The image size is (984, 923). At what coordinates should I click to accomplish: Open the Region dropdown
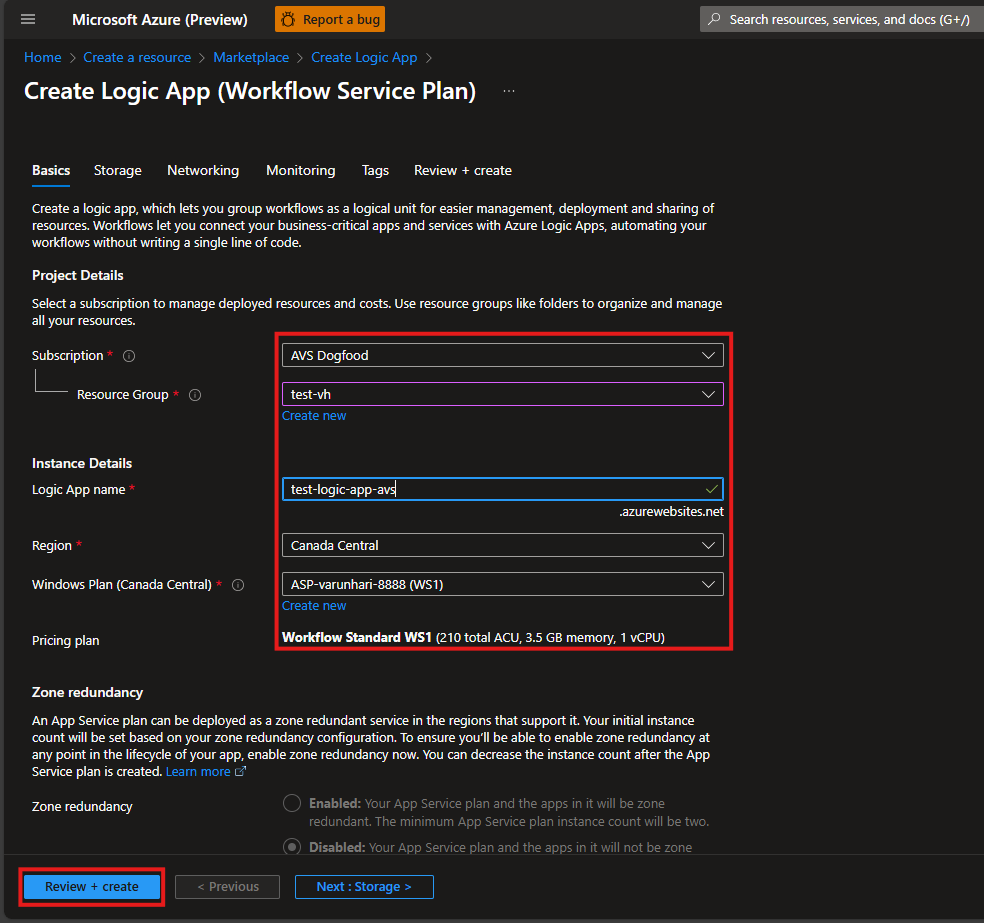[x=502, y=545]
